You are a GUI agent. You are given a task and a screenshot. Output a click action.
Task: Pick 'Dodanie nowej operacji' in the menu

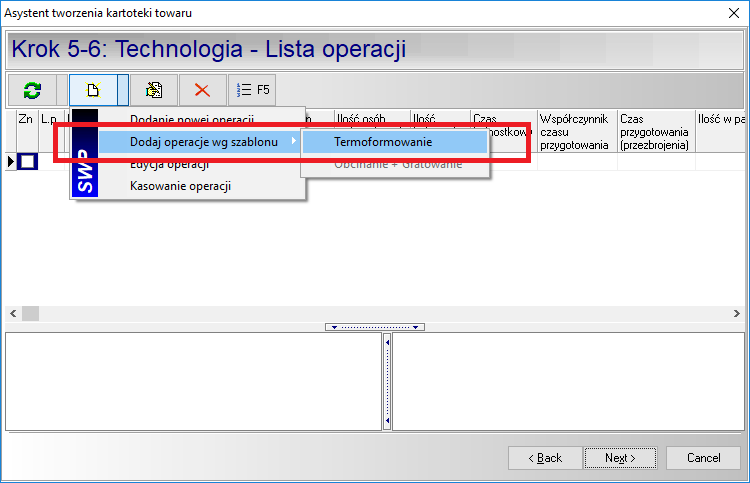coord(191,119)
